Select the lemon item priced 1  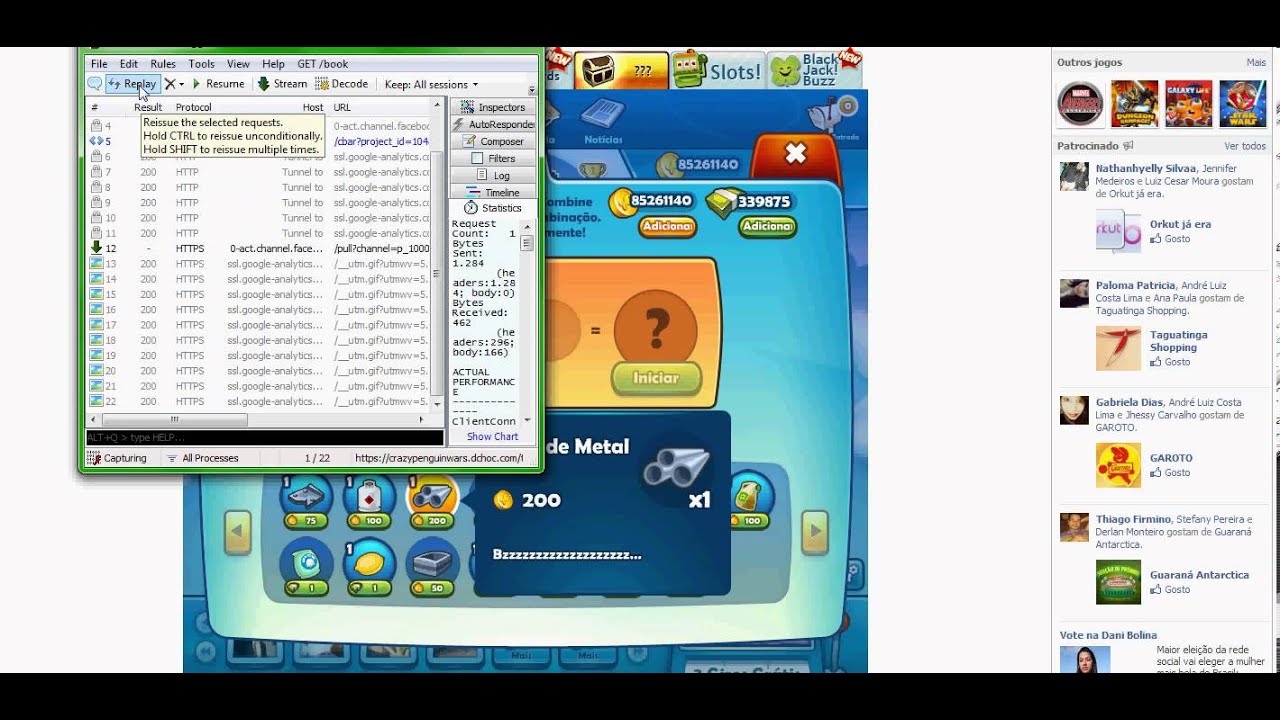pos(368,569)
